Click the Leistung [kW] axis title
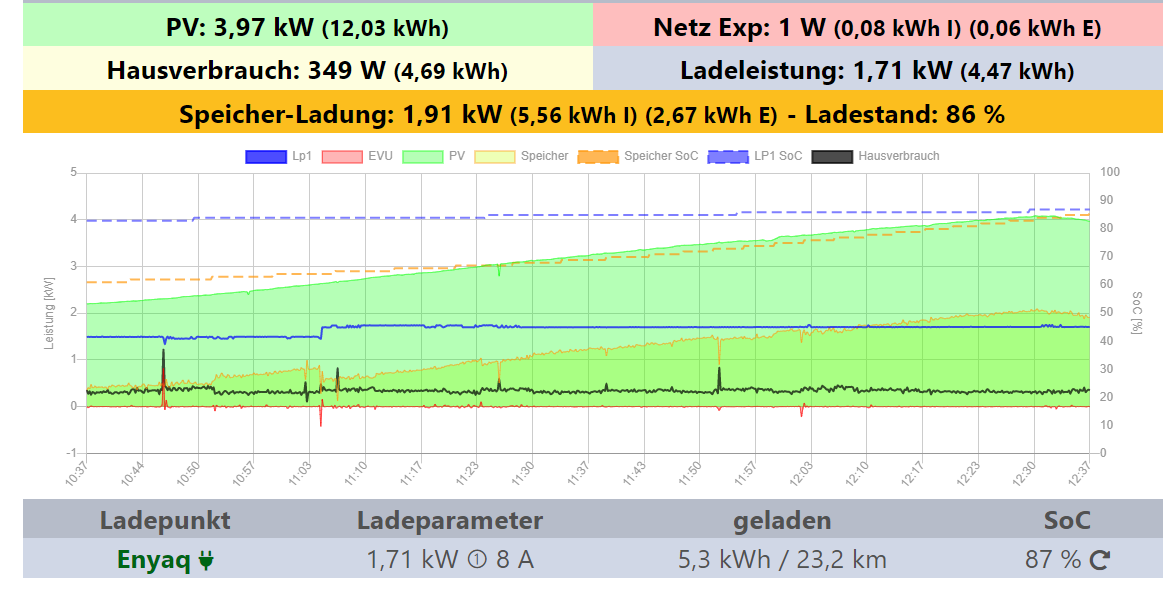This screenshot has height=593, width=1174. 49,313
